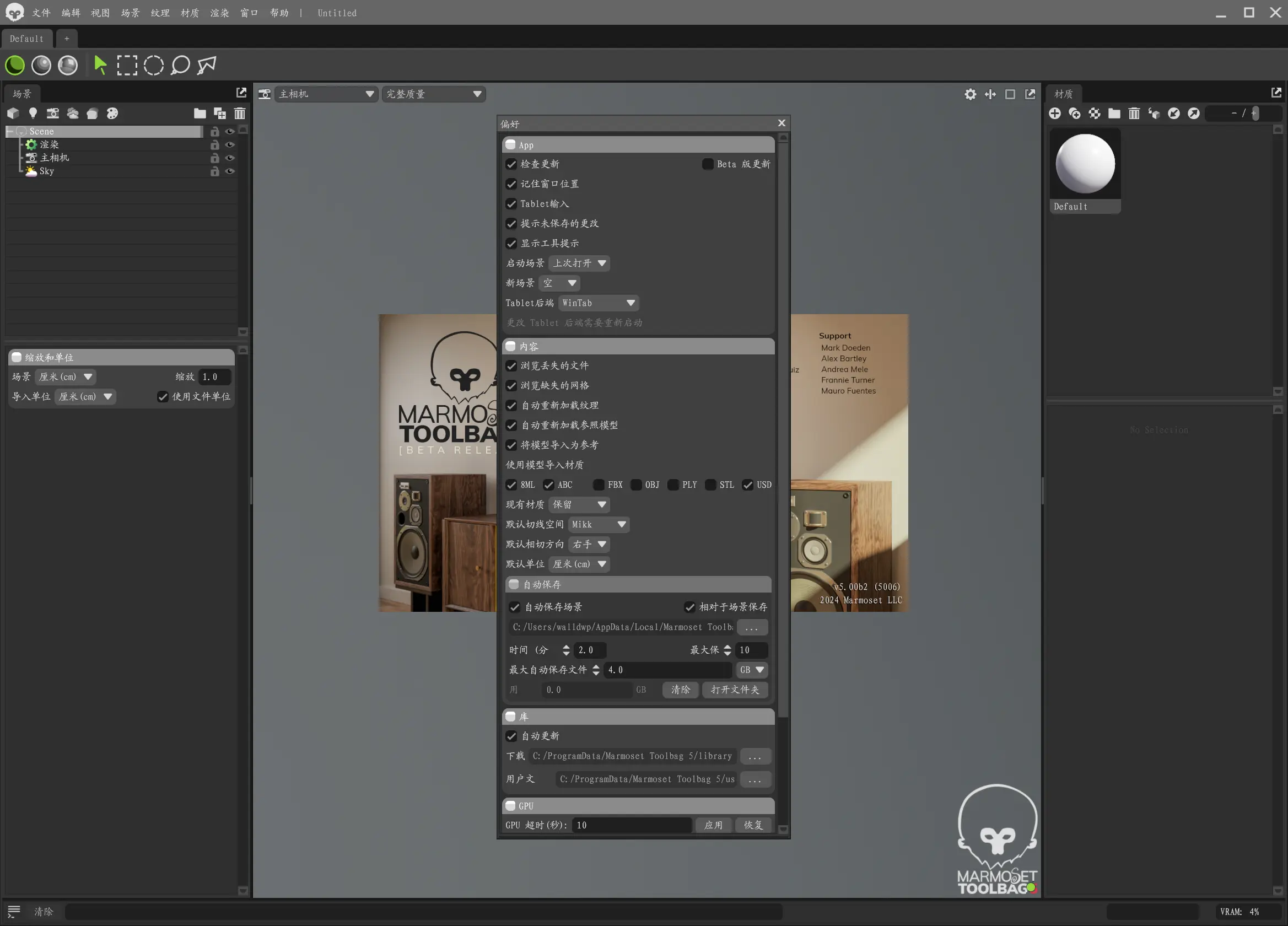Enable FBX material import checkbox
1288x926 pixels.
coord(599,484)
